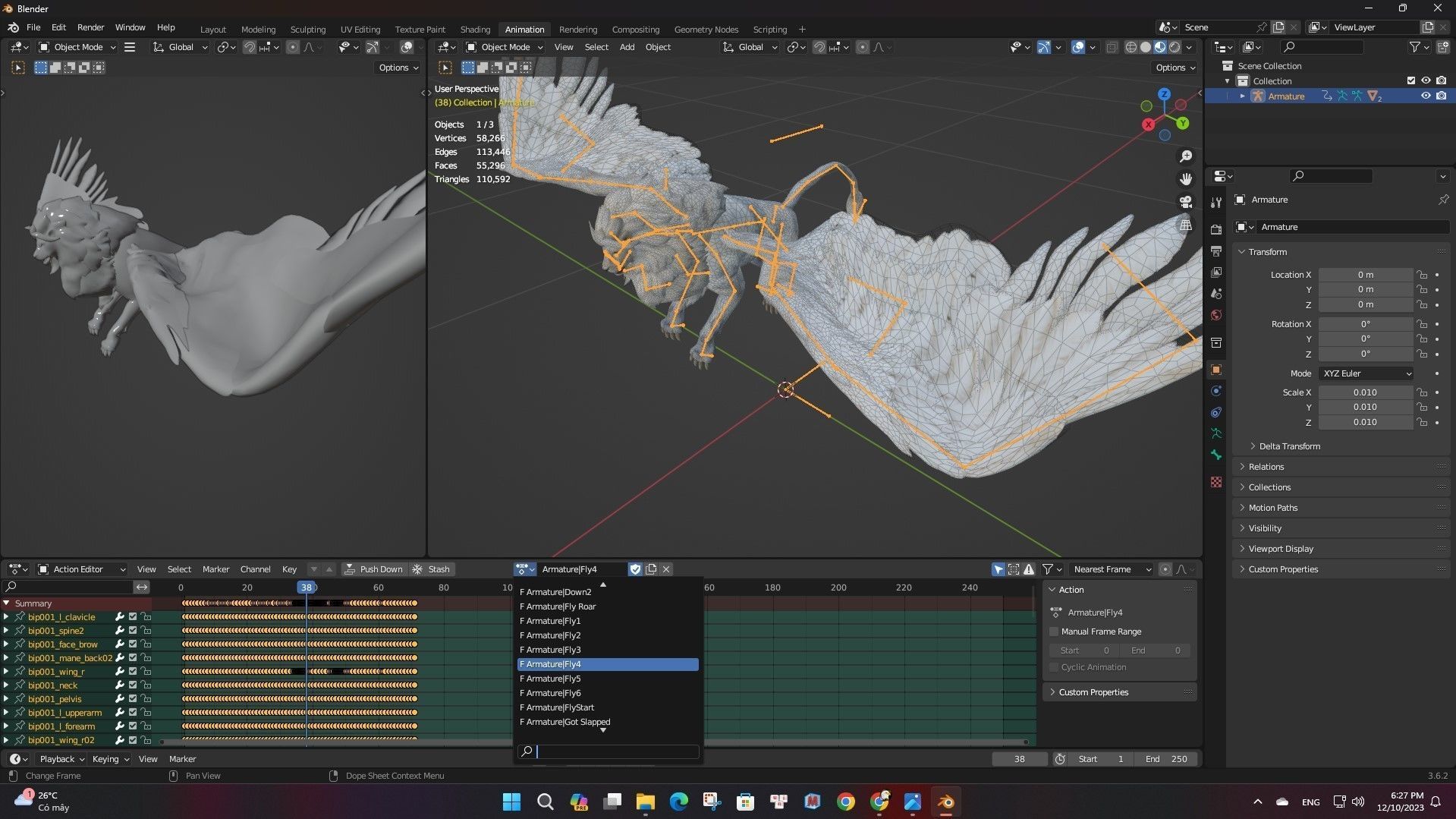
Task: Toggle Armature visibility eye in outliner
Action: [x=1426, y=96]
